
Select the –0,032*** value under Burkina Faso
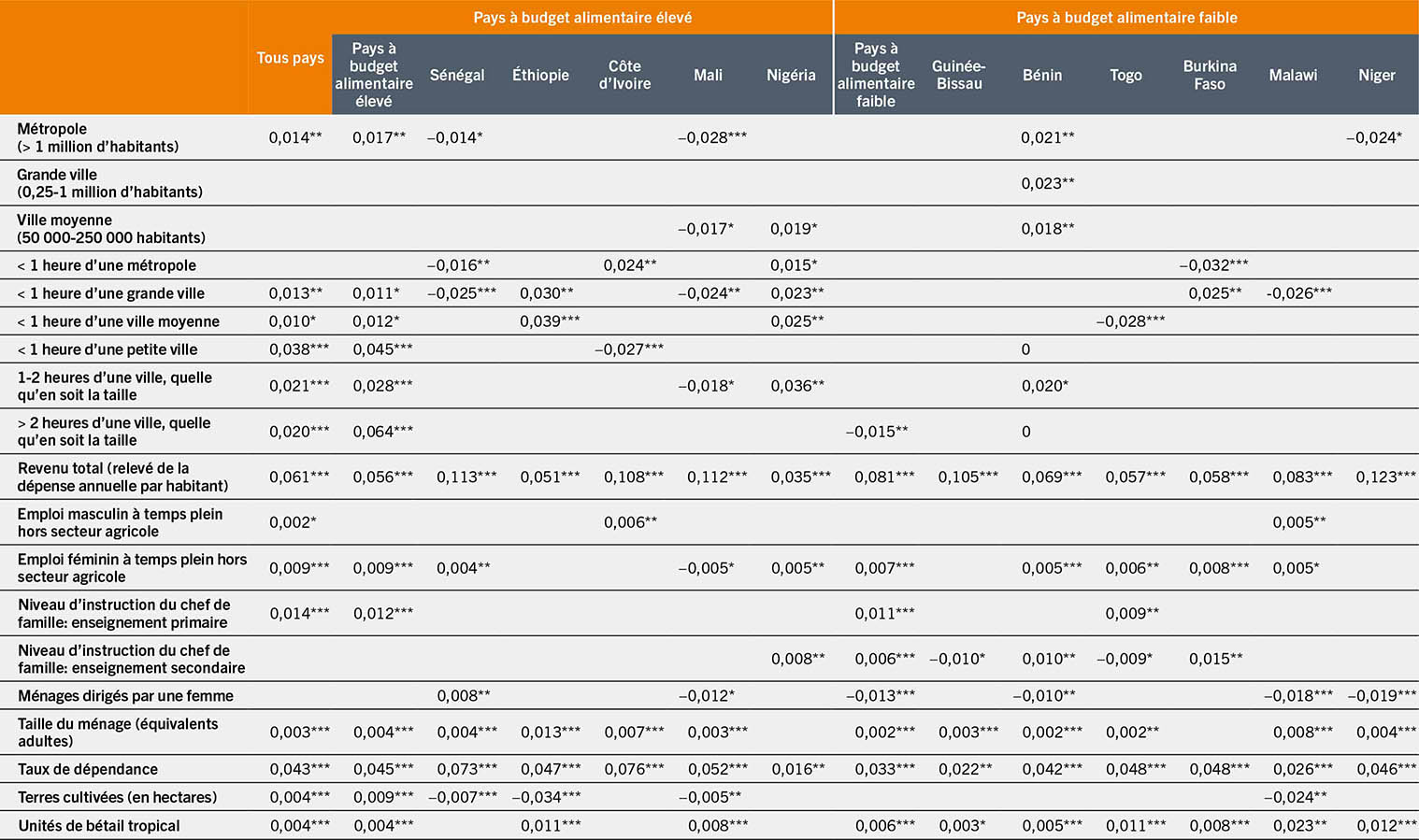click(x=1213, y=265)
